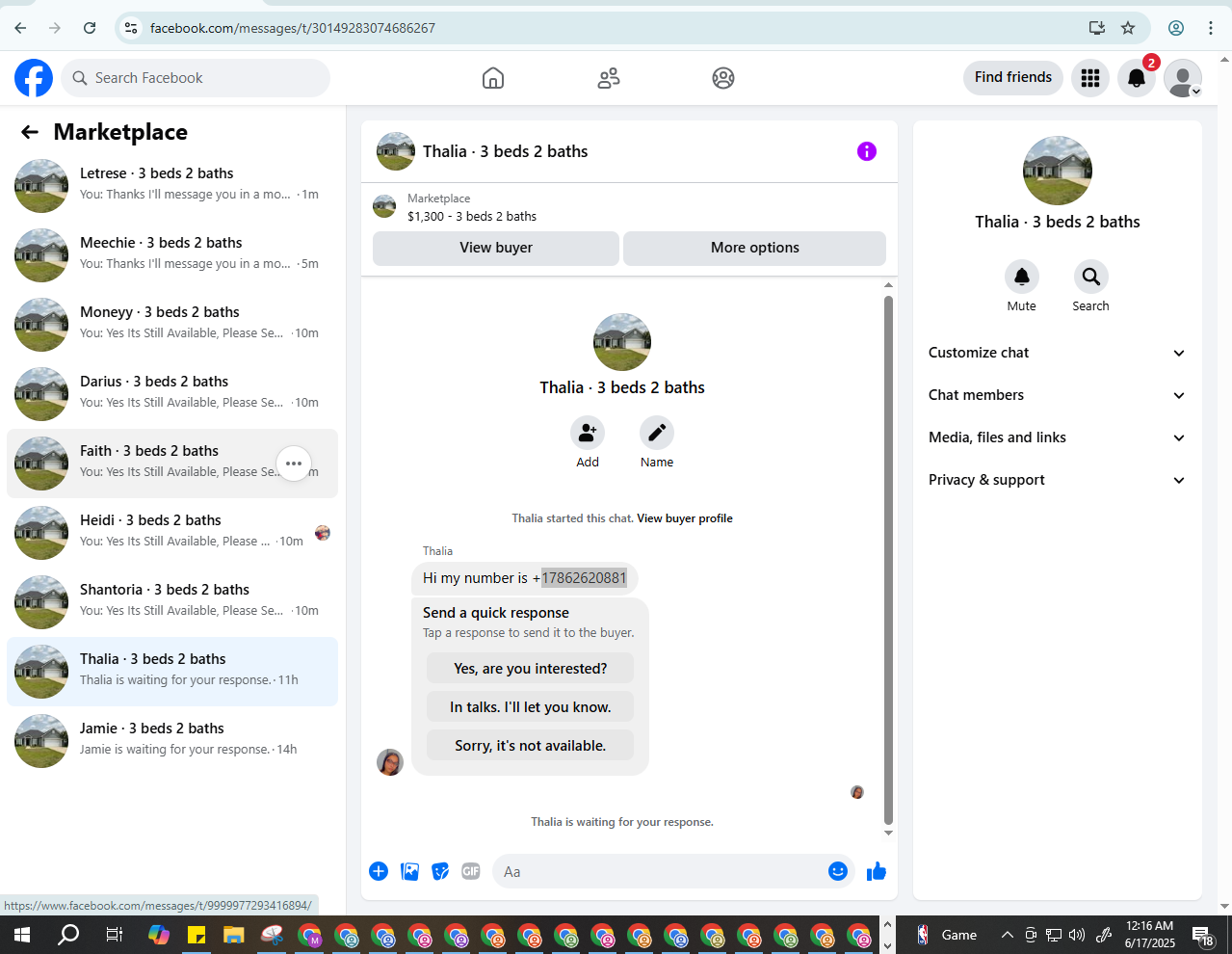Open the Meechie conversation

(172, 255)
